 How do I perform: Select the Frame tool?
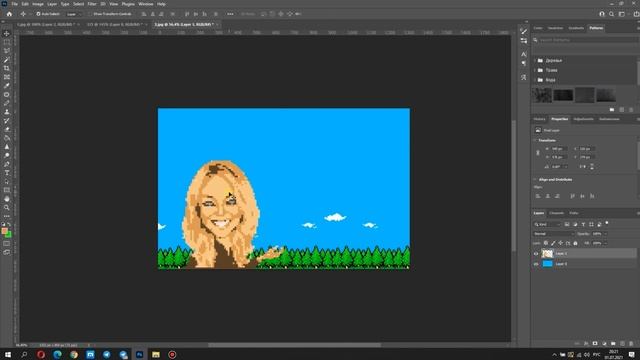(x=7, y=77)
